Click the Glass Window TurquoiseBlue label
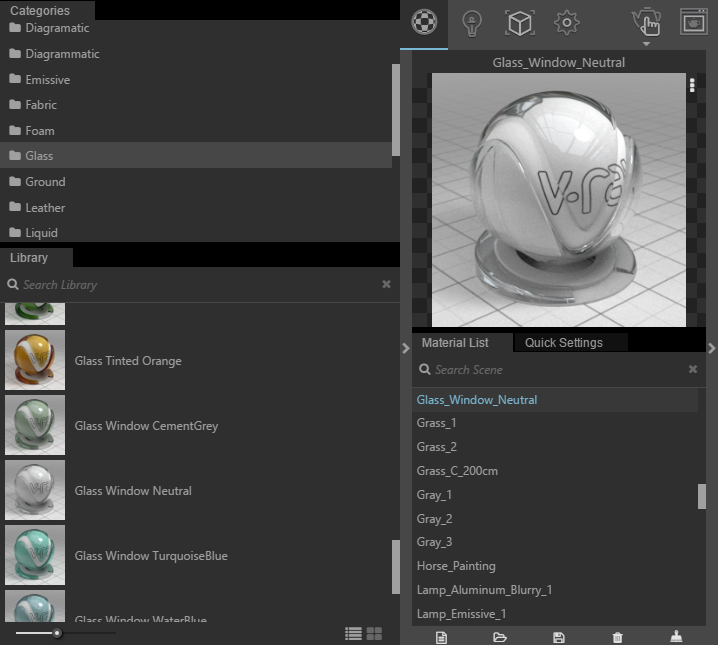This screenshot has height=645, width=718. coord(151,556)
